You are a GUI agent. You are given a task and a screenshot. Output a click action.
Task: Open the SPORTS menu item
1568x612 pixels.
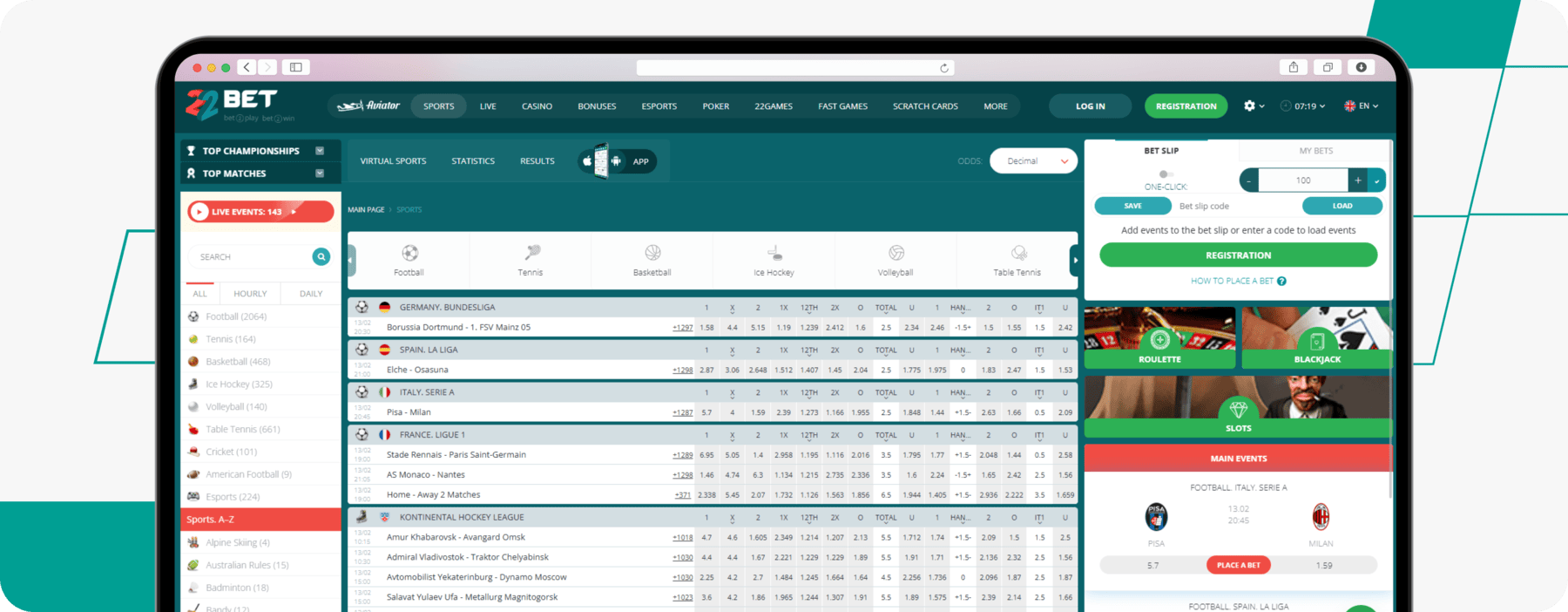439,106
